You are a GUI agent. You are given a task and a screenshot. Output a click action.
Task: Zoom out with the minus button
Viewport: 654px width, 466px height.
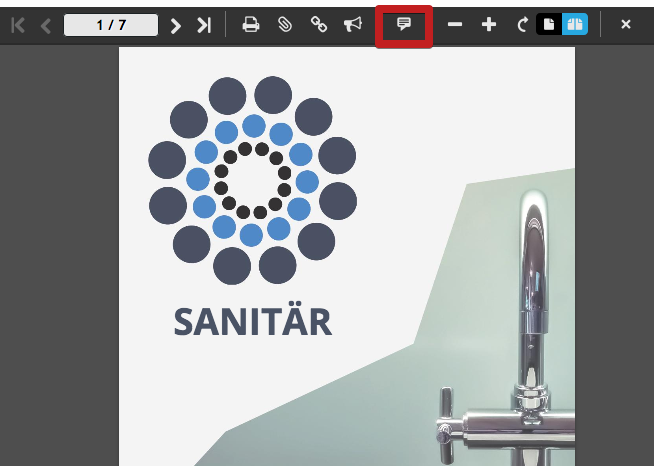[455, 25]
